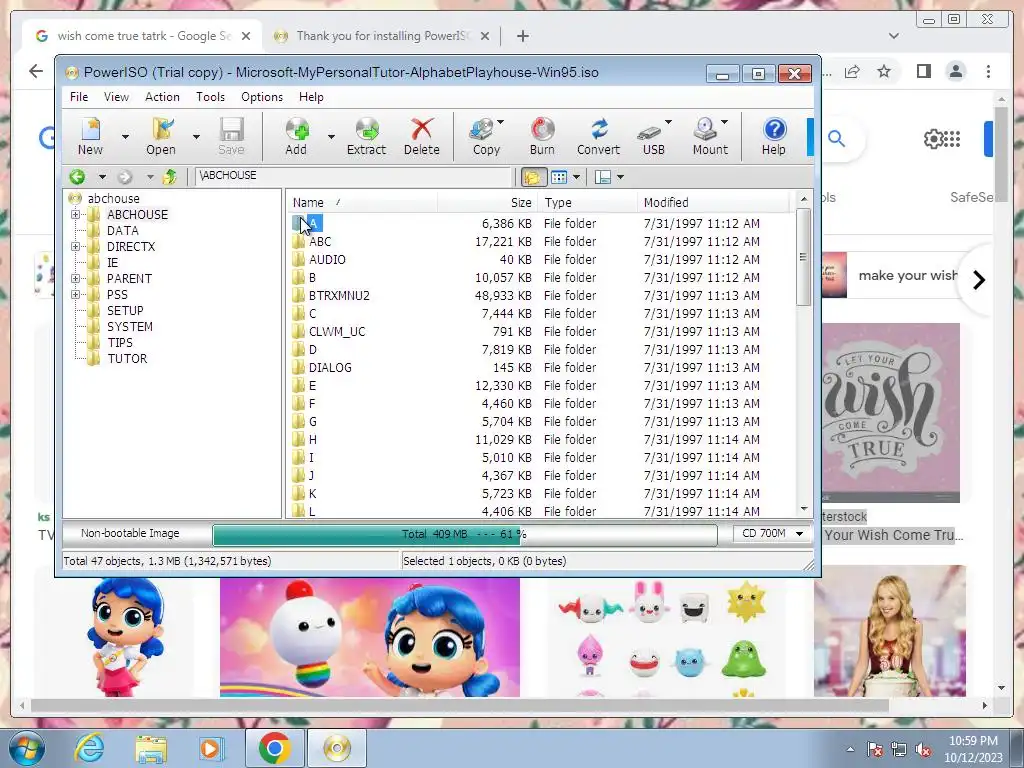
Task: Click Non-bootable Image status button
Action: [x=131, y=534]
